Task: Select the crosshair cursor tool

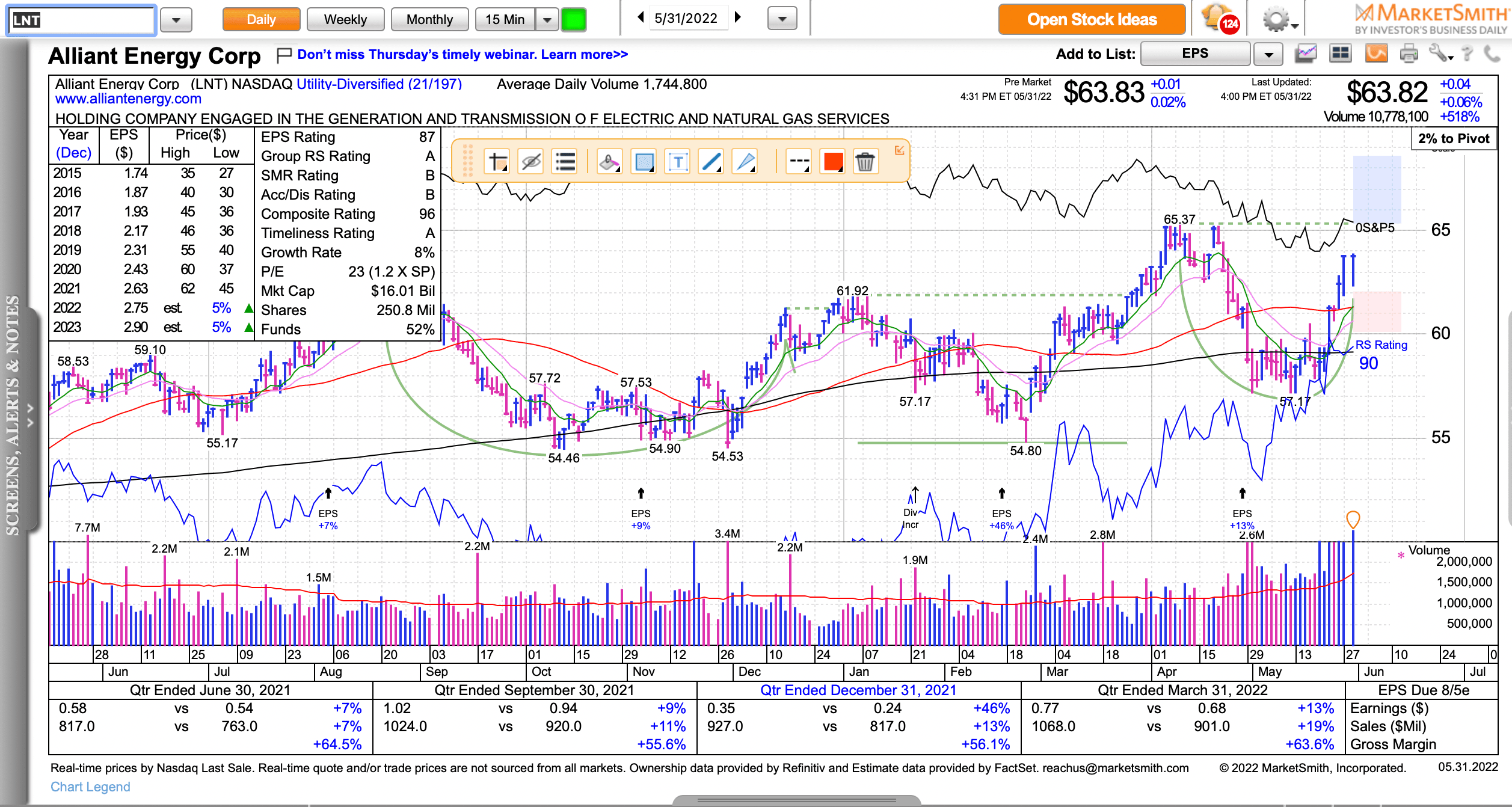Action: (x=498, y=162)
